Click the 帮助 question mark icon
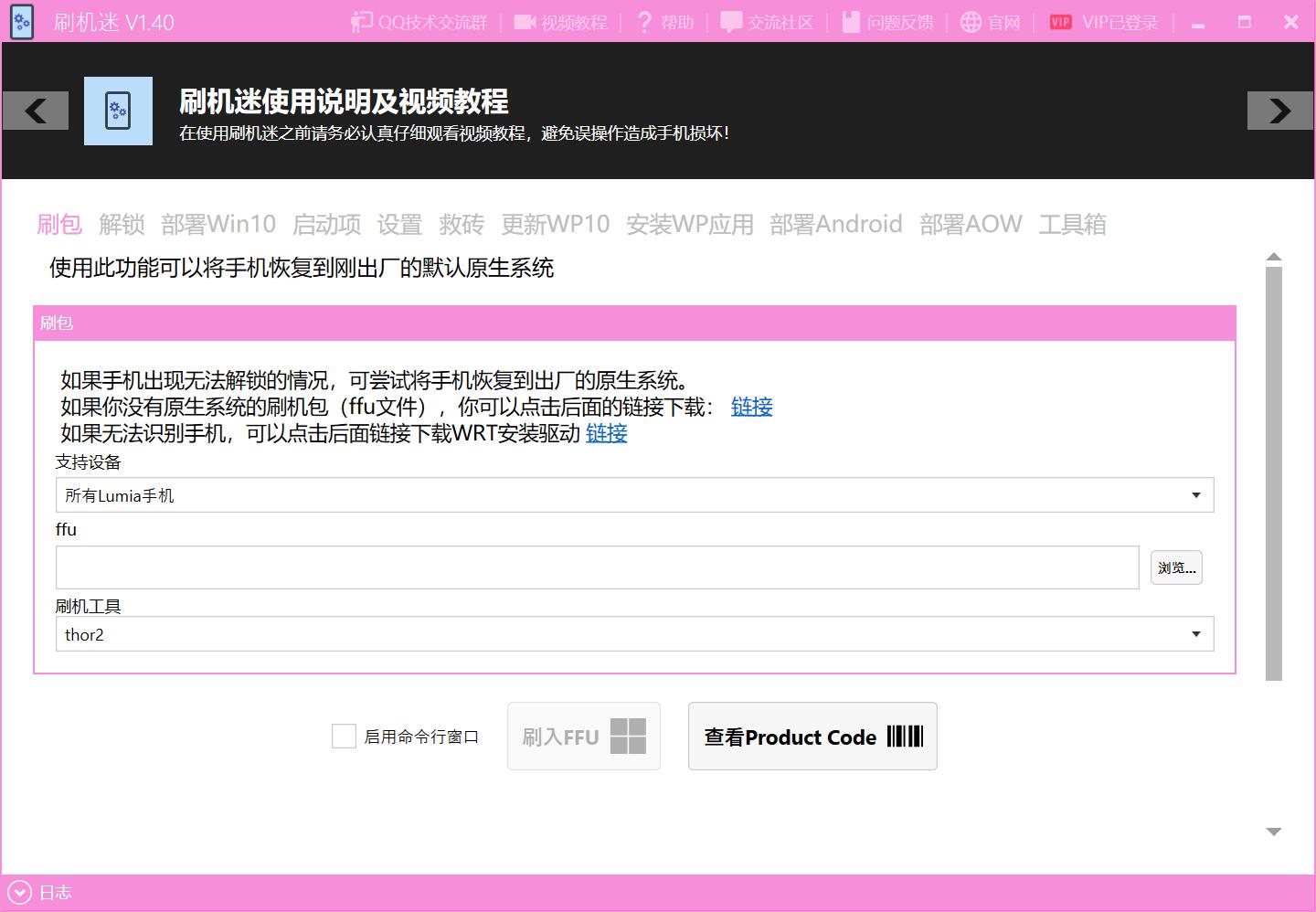 point(644,22)
